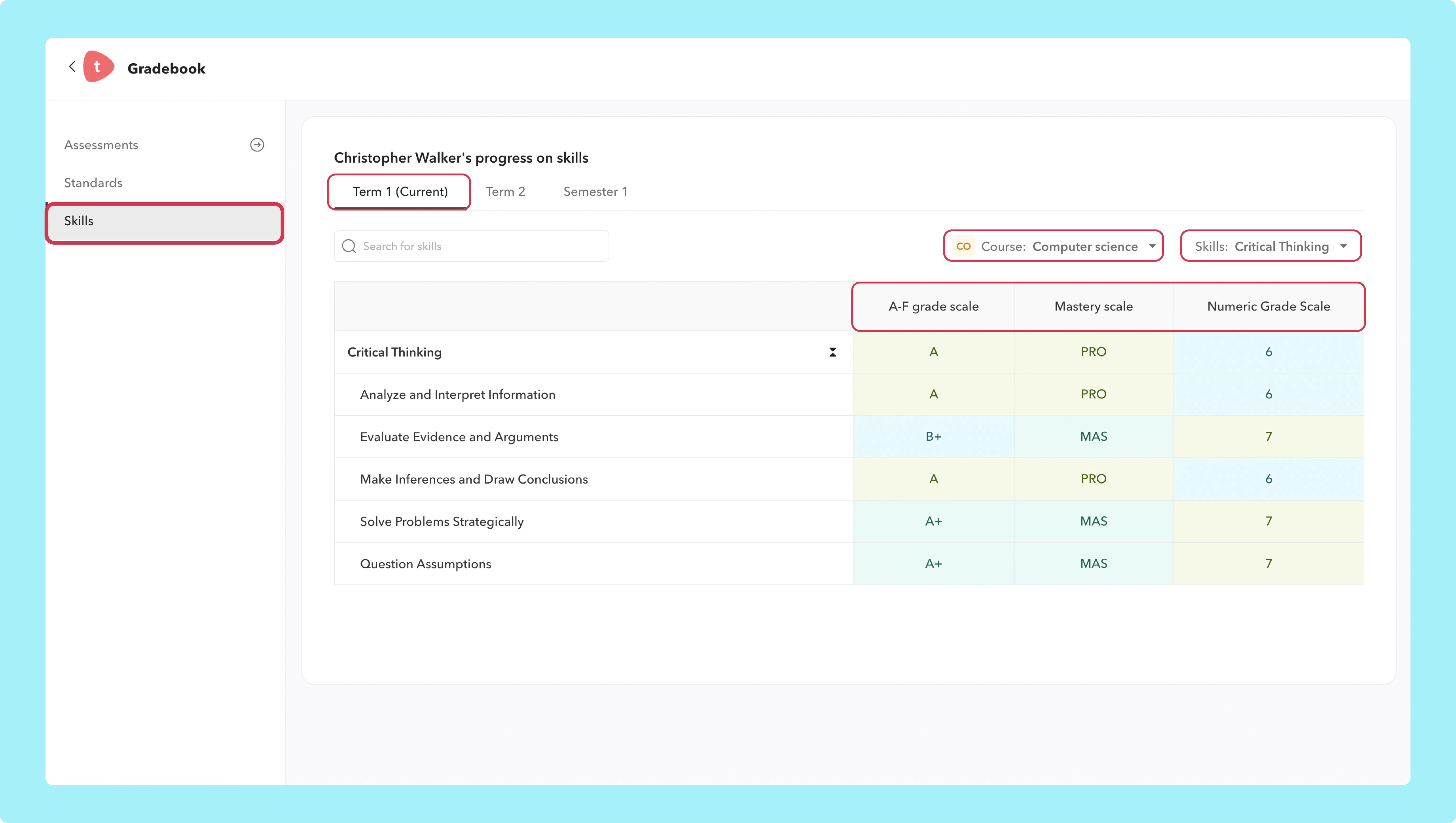1456x823 pixels.
Task: Click Critical Thinking's PRO mastery cell
Action: (x=1094, y=352)
